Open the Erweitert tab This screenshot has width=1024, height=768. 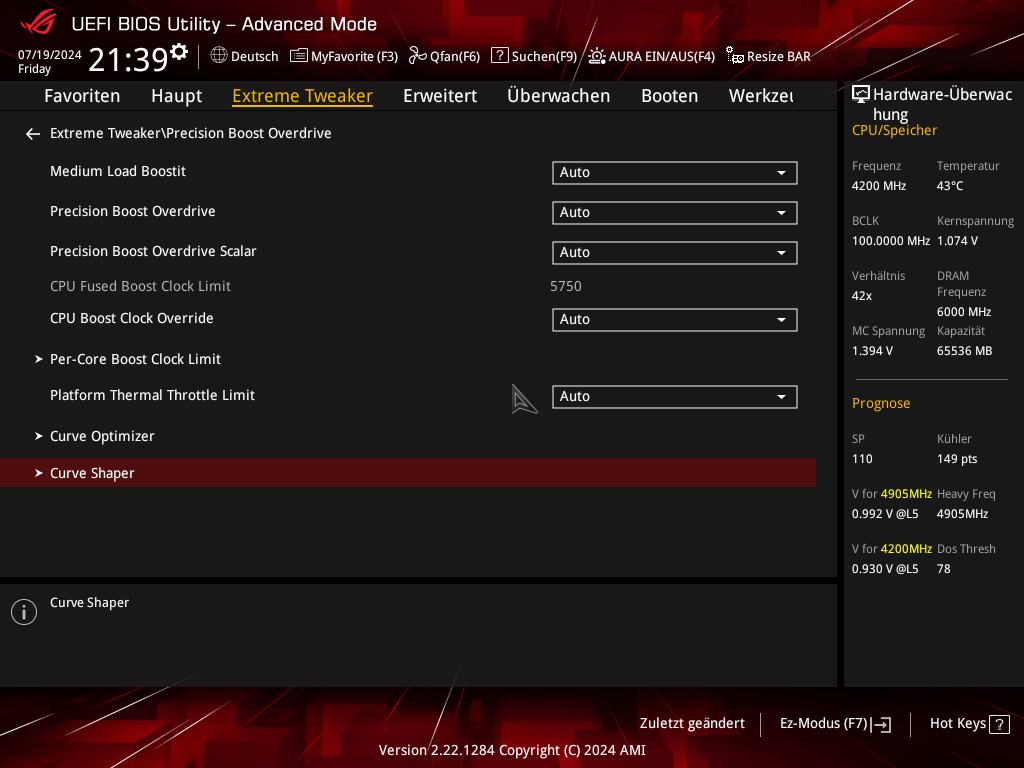pyautogui.click(x=440, y=96)
